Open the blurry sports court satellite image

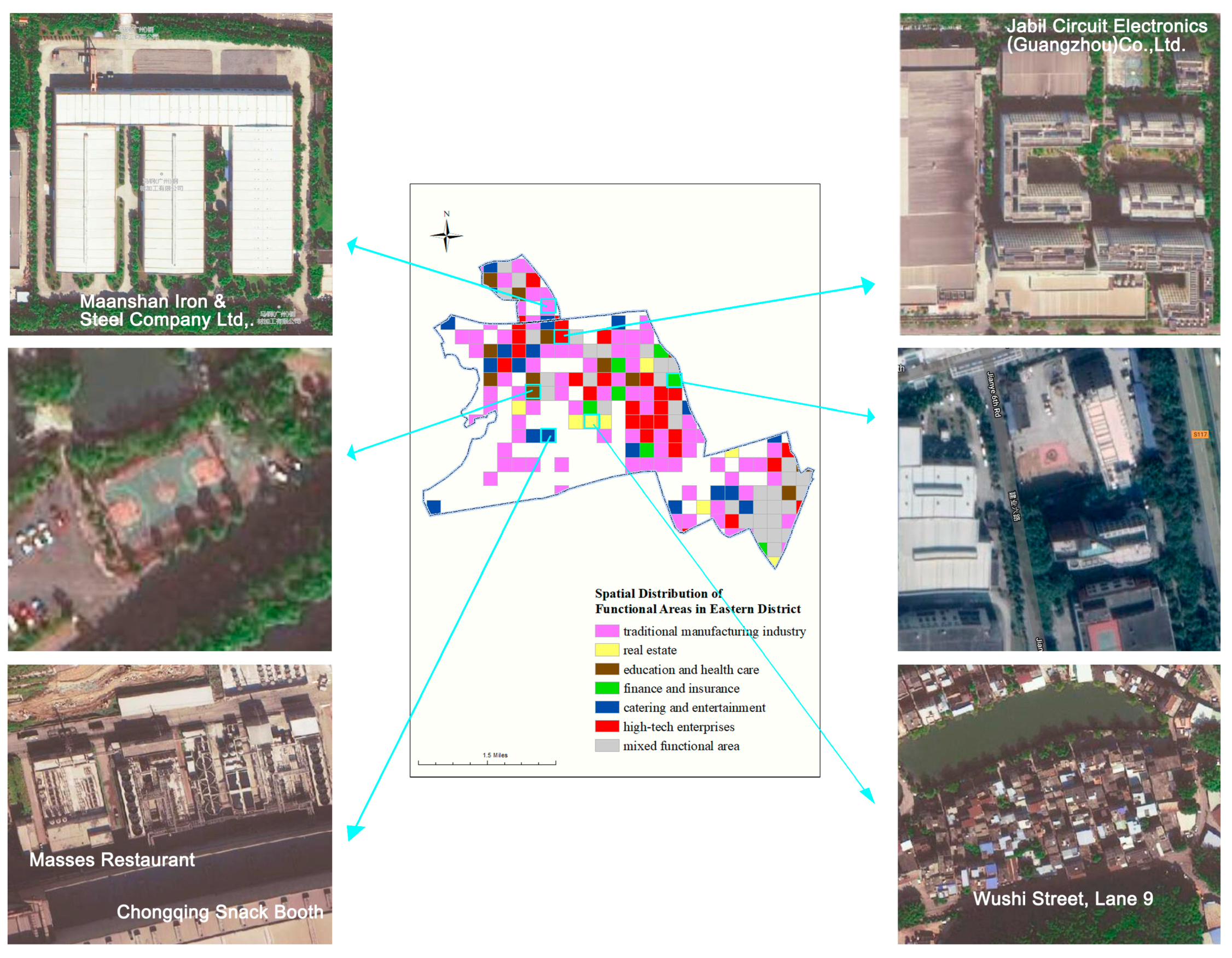click(x=170, y=499)
